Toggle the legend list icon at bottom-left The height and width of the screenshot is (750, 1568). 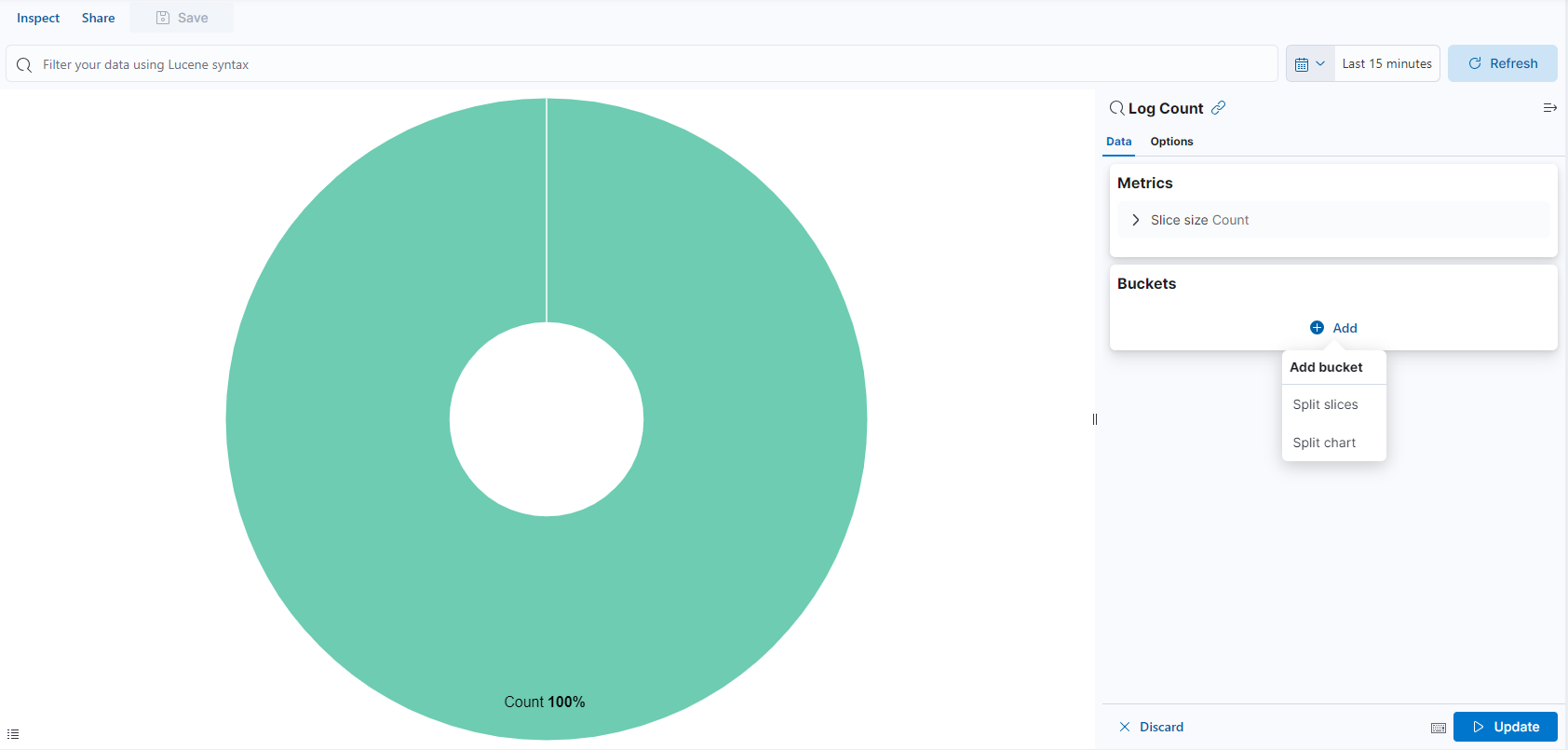[13, 734]
